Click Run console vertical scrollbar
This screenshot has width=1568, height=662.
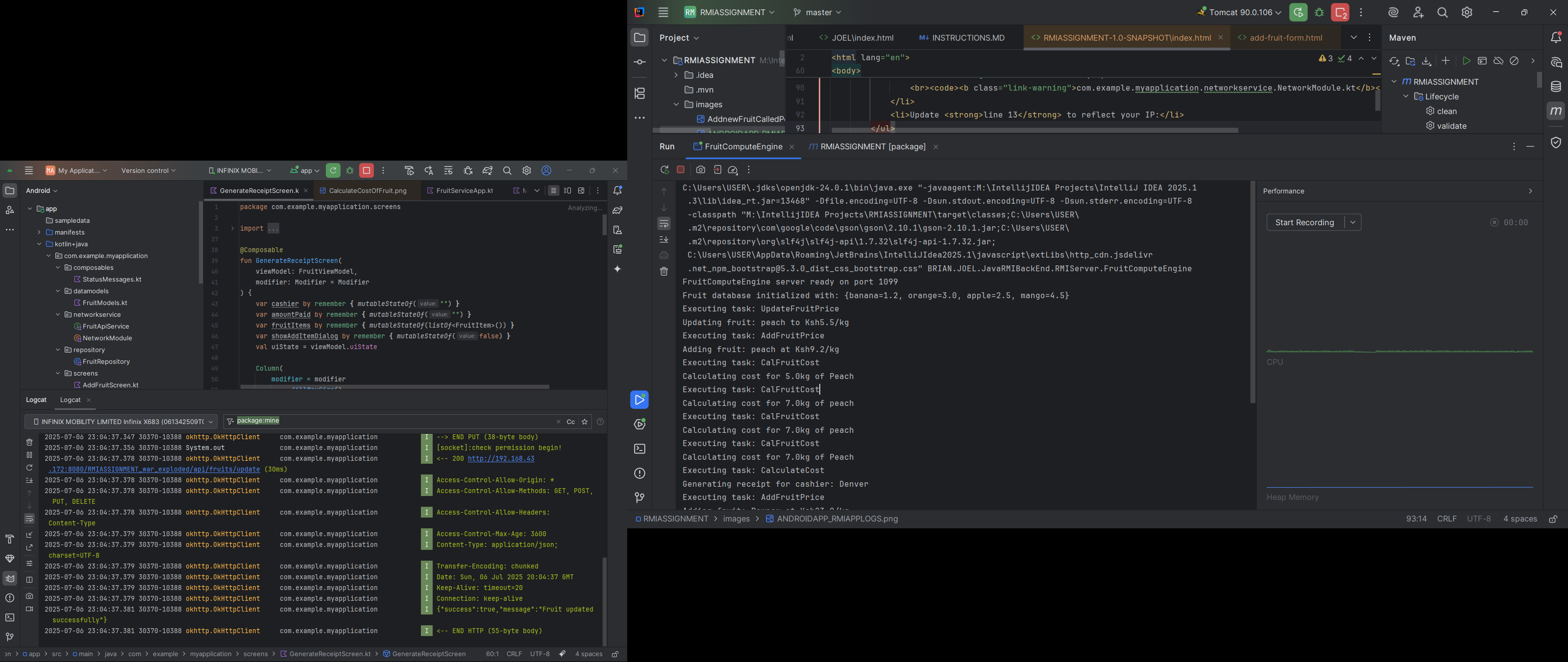(x=1252, y=292)
